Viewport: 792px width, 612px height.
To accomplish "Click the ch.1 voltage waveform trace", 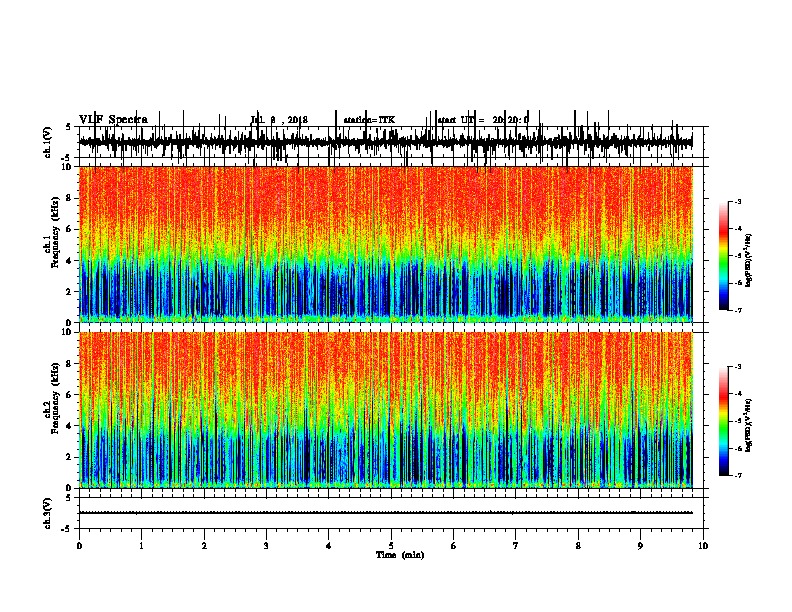I will tap(385, 142).
